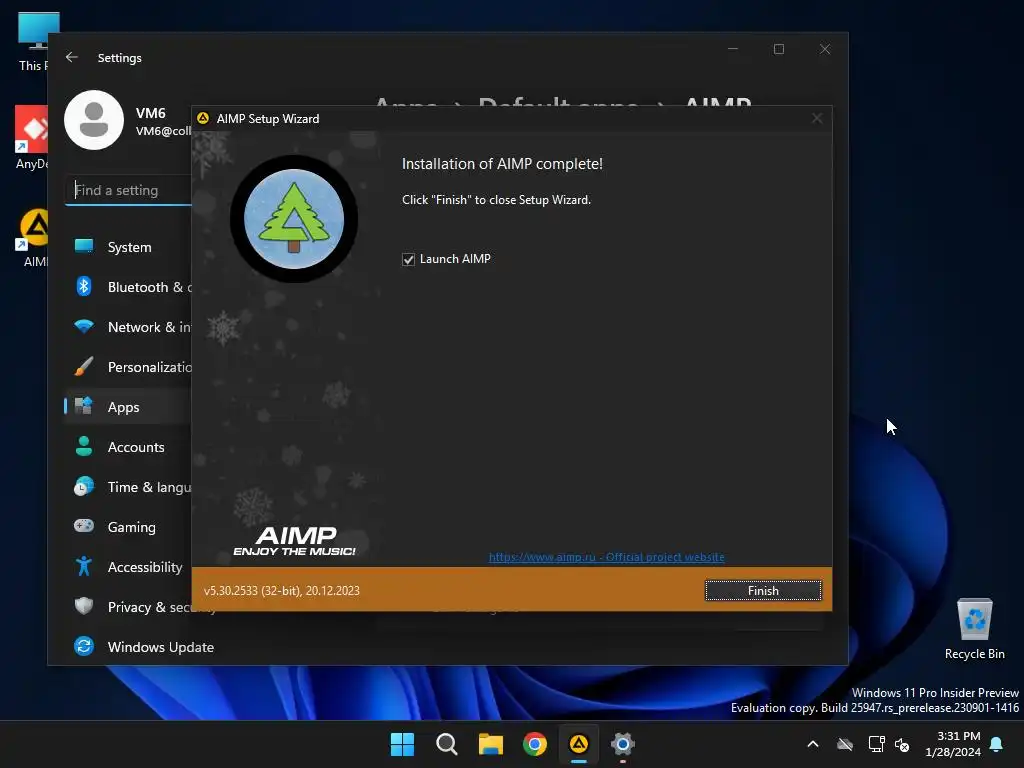Click the AIMP tree logo in the wizard
The height and width of the screenshot is (768, 1024).
[294, 219]
